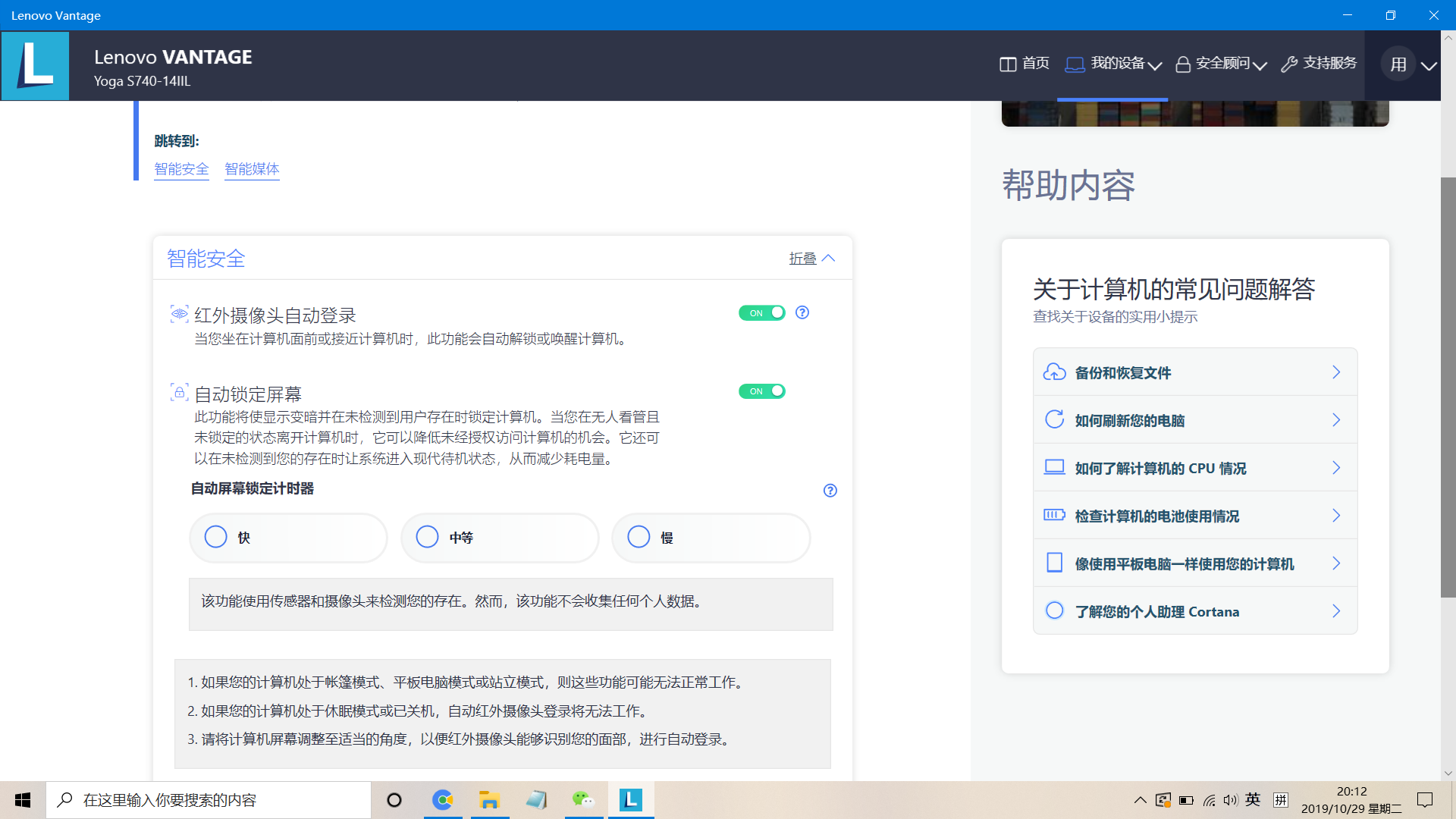Click the vertical scrollbar thumb
The width and height of the screenshot is (1456, 819).
pos(1448,387)
